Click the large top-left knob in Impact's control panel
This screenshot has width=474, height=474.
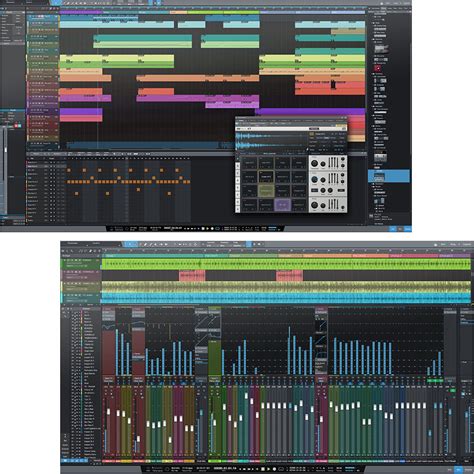[314, 164]
